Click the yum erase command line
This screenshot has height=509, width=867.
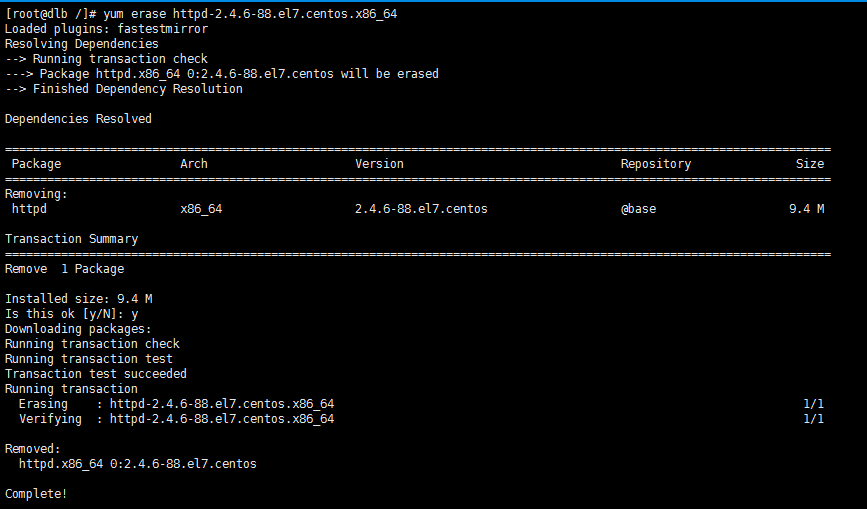(x=201, y=14)
